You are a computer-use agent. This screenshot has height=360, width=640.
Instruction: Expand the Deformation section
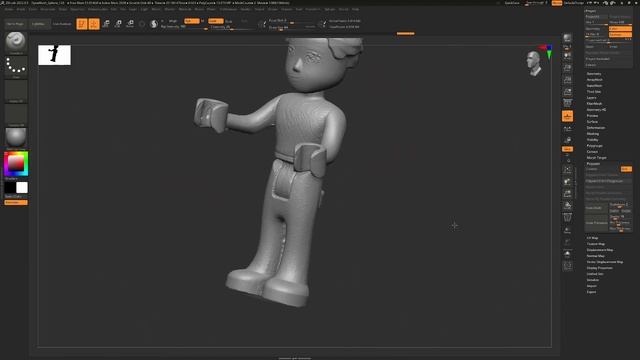point(596,128)
